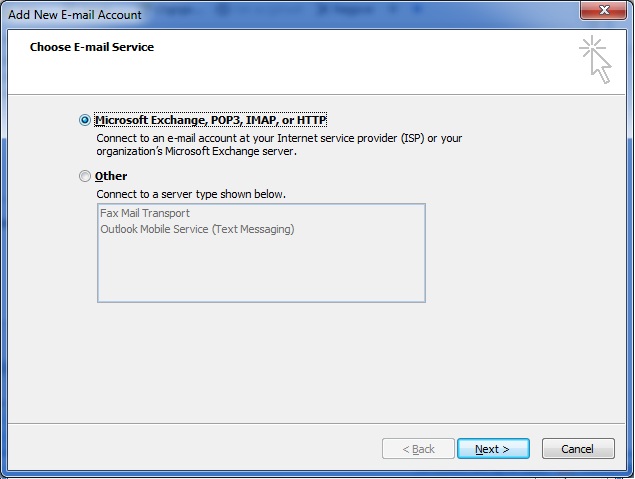Select Microsoft Exchange, POP3, IMAP, or HTTP radio button
The width and height of the screenshot is (635, 479).
pyautogui.click(x=84, y=120)
